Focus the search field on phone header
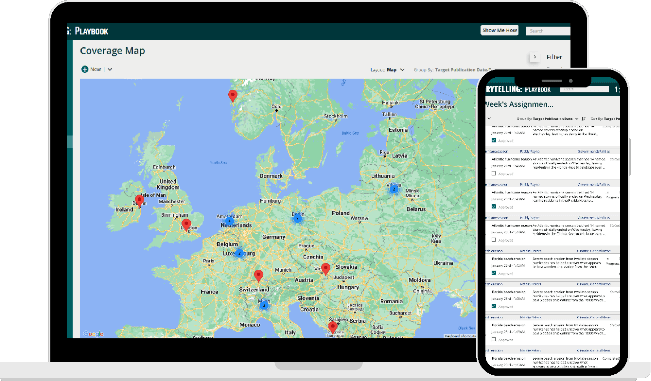 584,89
